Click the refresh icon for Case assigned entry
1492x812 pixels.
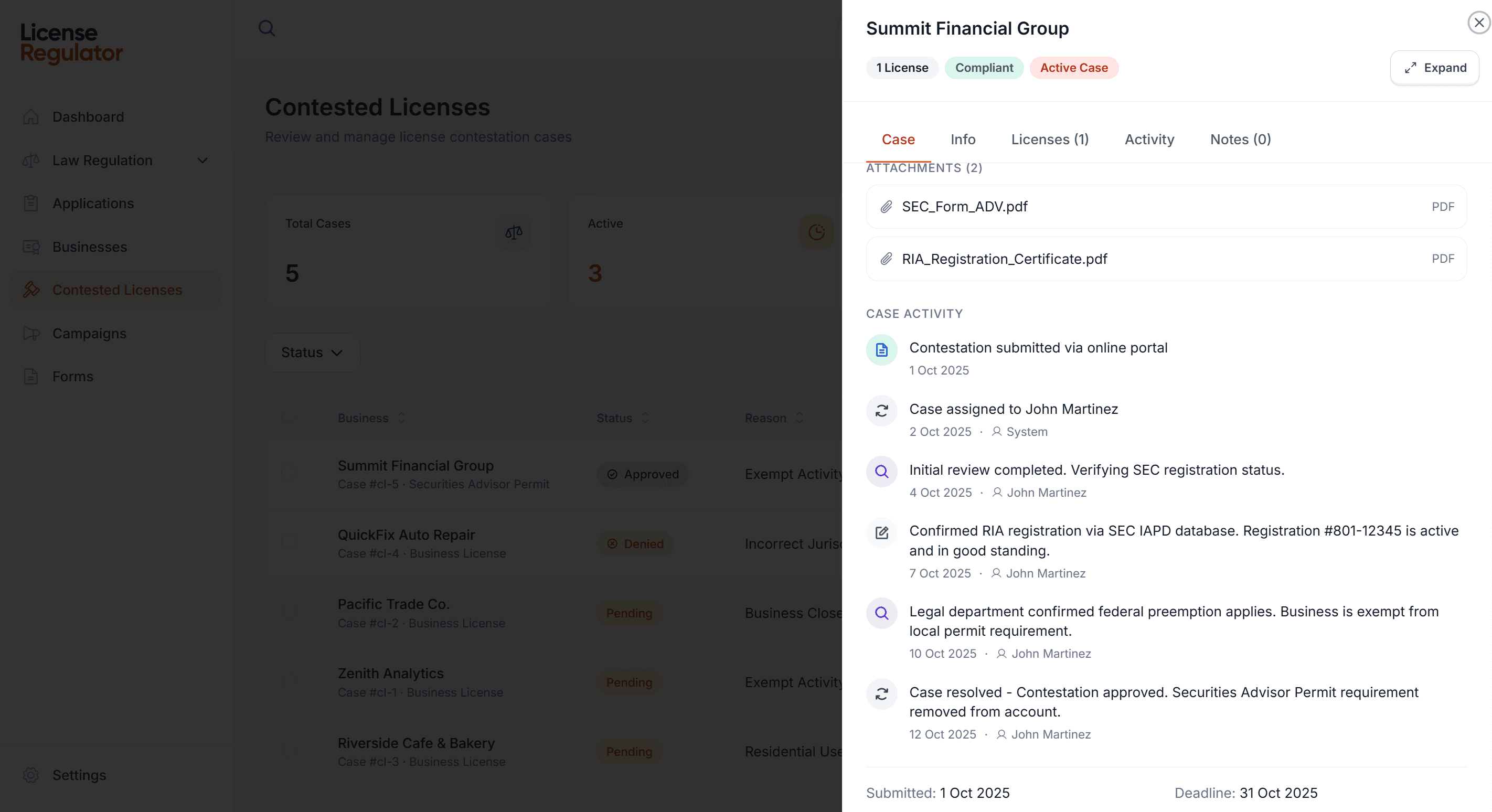(881, 411)
